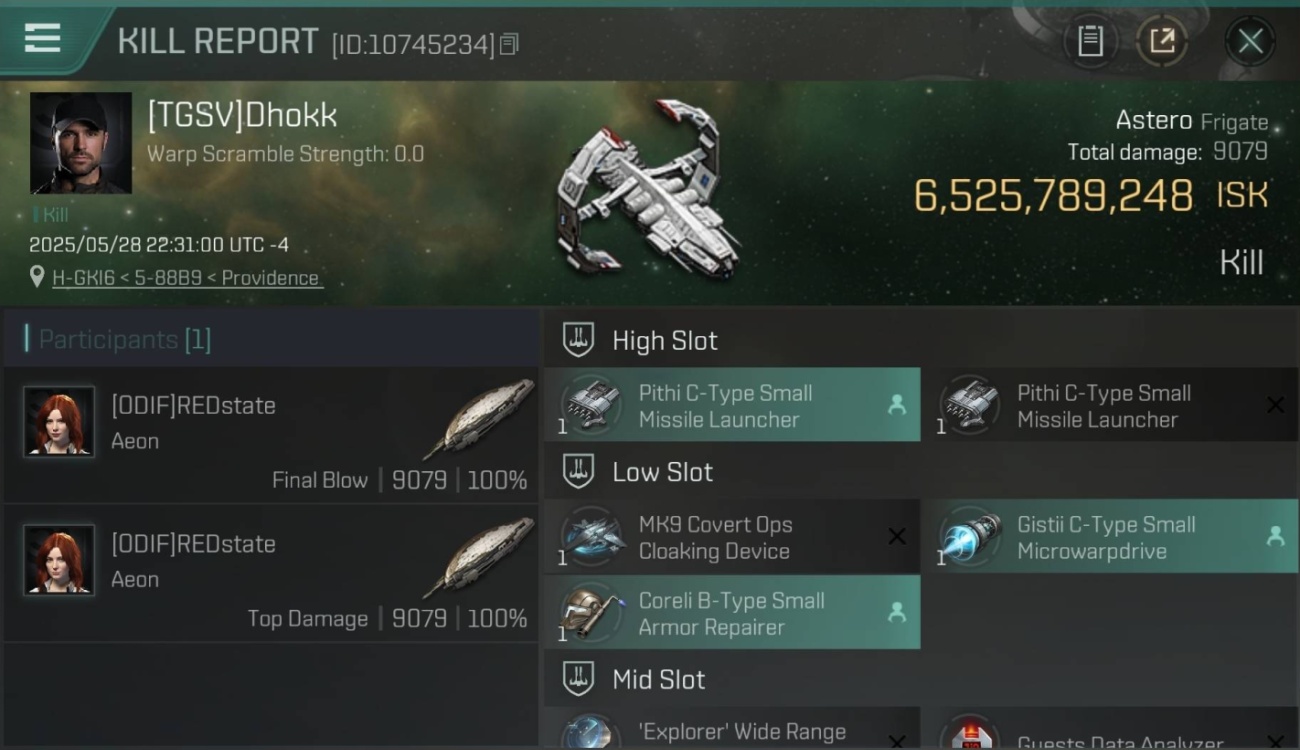This screenshot has width=1300, height=750.
Task: Select the first Pithi C-Type Small Missile Launcher
Action: (x=732, y=405)
